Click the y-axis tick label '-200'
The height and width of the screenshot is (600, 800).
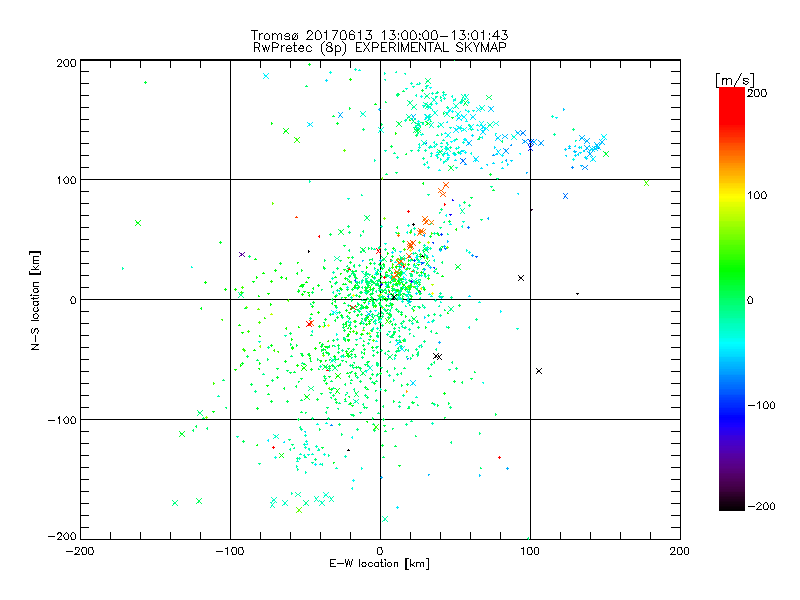pyautogui.click(x=62, y=536)
